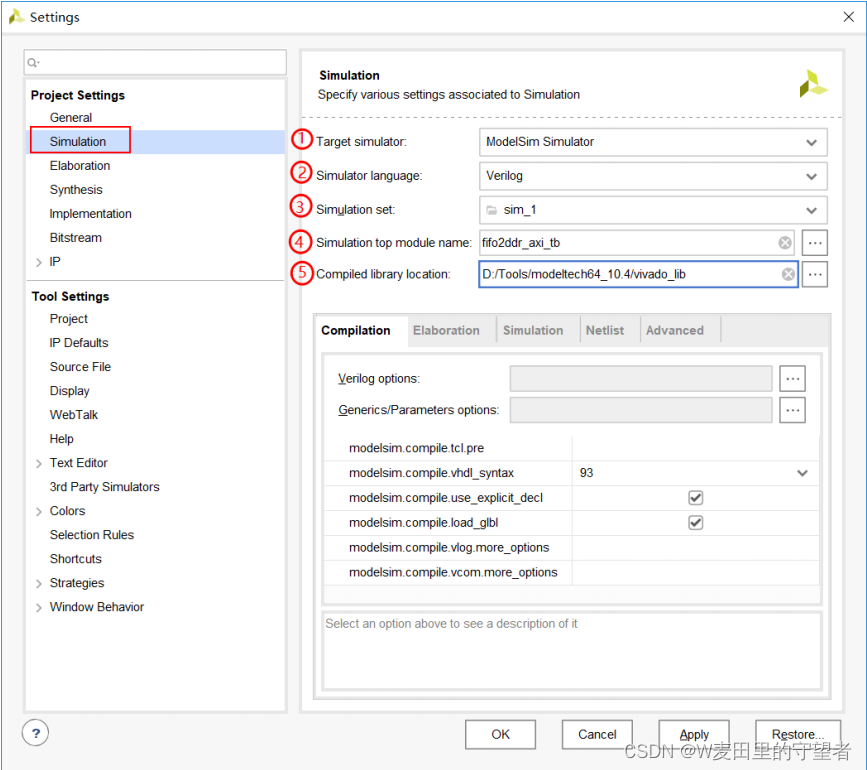Select Simulation under Project Settings
Image resolution: width=867 pixels, height=770 pixels.
click(x=78, y=142)
